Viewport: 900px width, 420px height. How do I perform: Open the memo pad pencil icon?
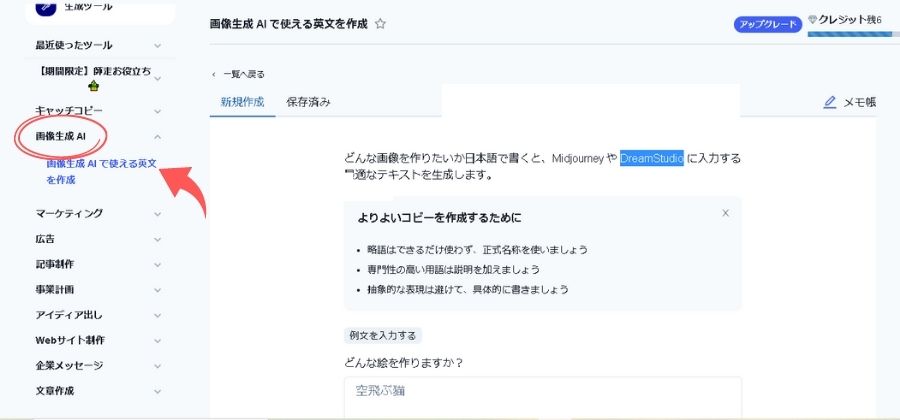tap(829, 102)
